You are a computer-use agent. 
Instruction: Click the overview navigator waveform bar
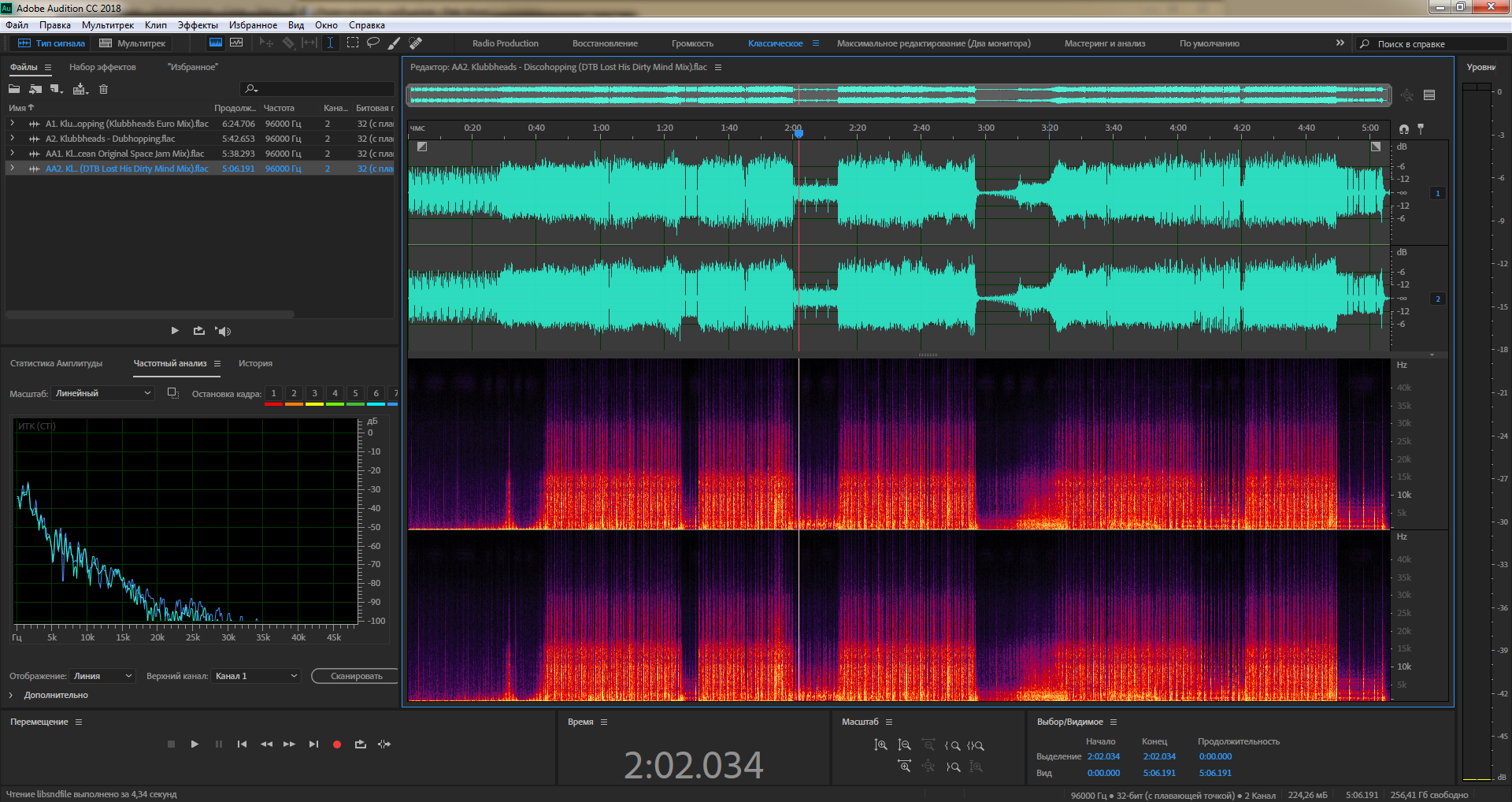tap(899, 95)
